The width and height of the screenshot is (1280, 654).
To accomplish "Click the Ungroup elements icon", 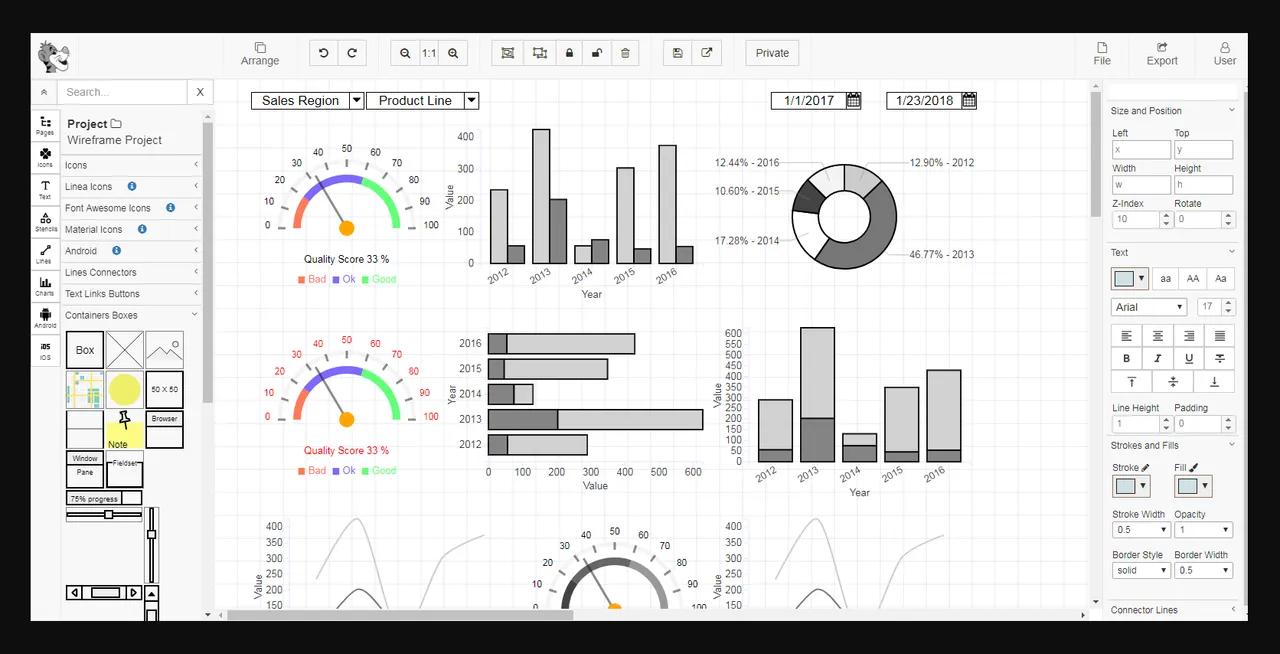I will [540, 53].
